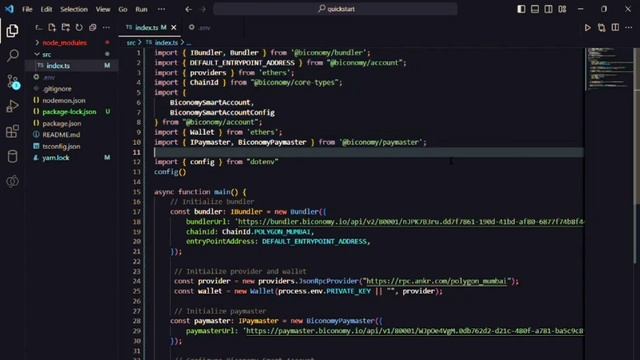This screenshot has width=640, height=360.
Task: Collapse all folders in explorer
Action: (93, 27)
